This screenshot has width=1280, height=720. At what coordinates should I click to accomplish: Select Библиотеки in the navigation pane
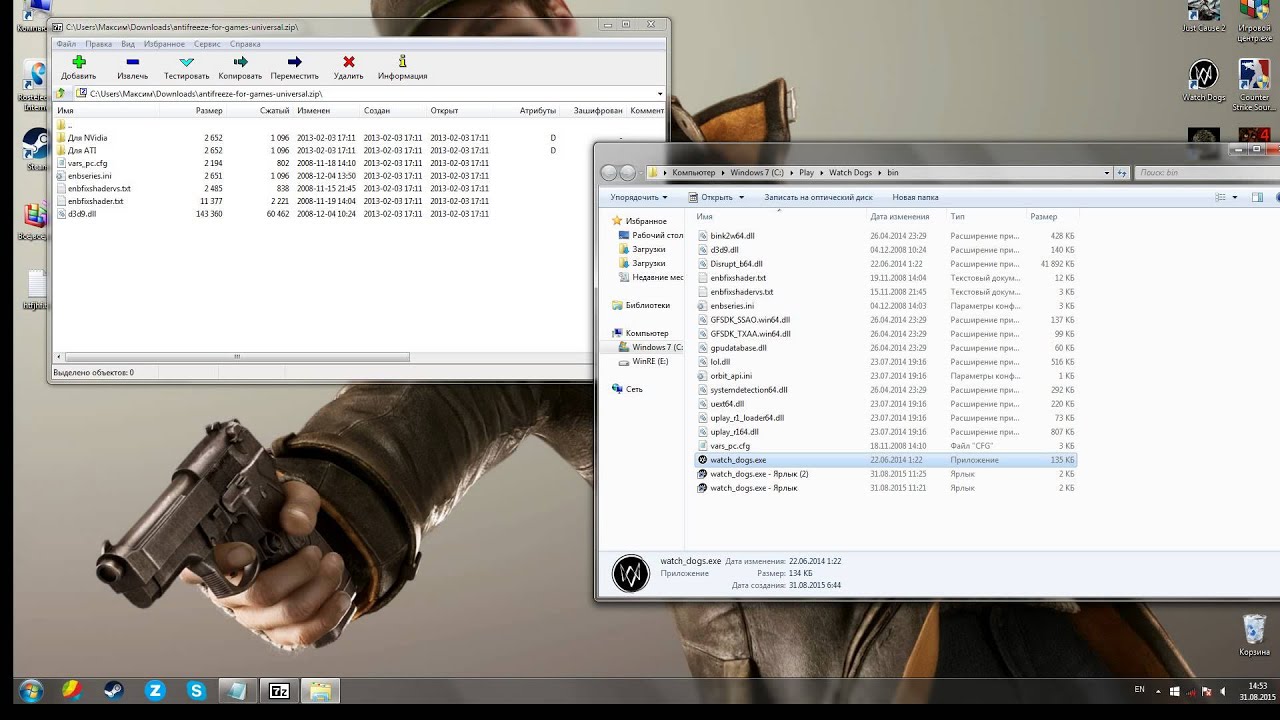click(x=640, y=305)
